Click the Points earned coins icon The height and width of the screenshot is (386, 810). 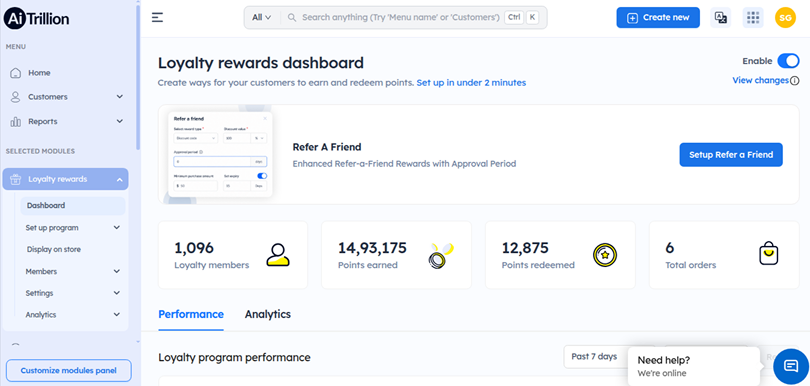(441, 255)
